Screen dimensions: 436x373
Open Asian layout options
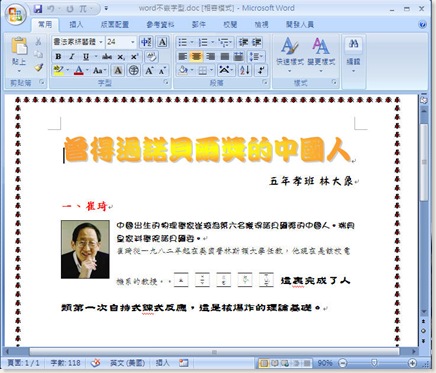(x=226, y=70)
